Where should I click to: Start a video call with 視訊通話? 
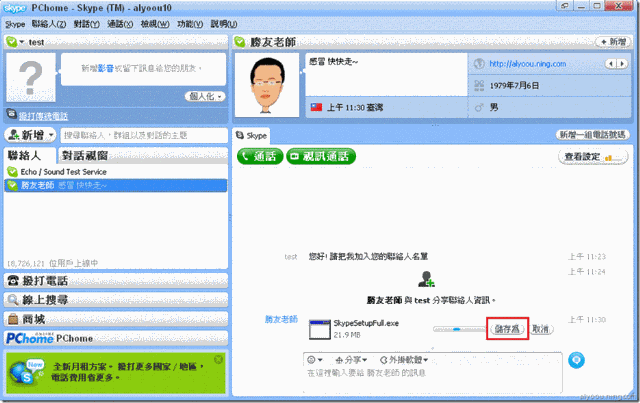321,156
